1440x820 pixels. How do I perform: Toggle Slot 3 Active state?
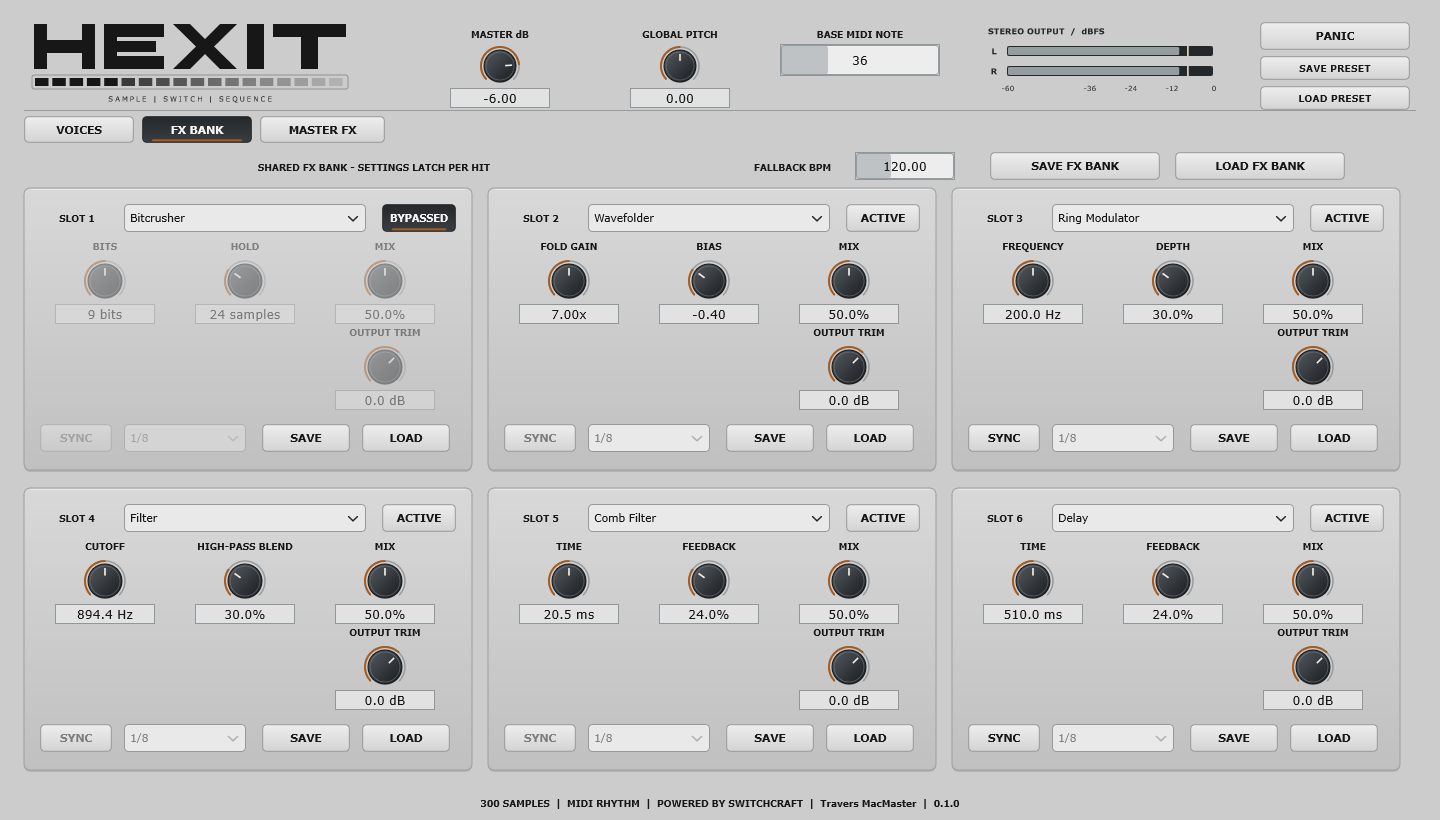click(x=1347, y=218)
